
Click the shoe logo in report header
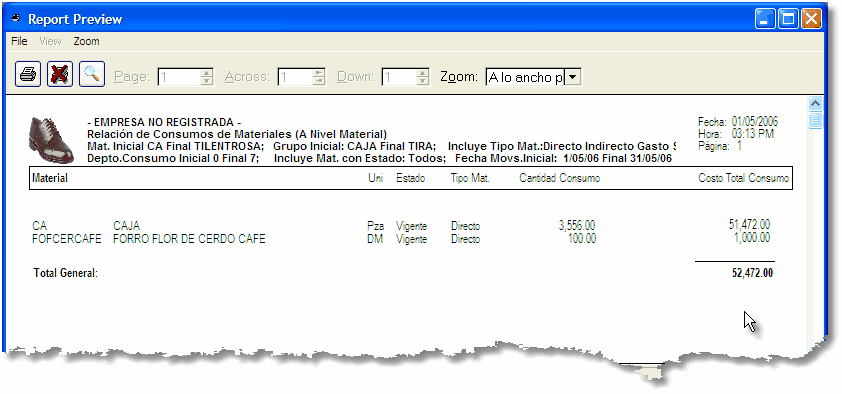(x=51, y=140)
